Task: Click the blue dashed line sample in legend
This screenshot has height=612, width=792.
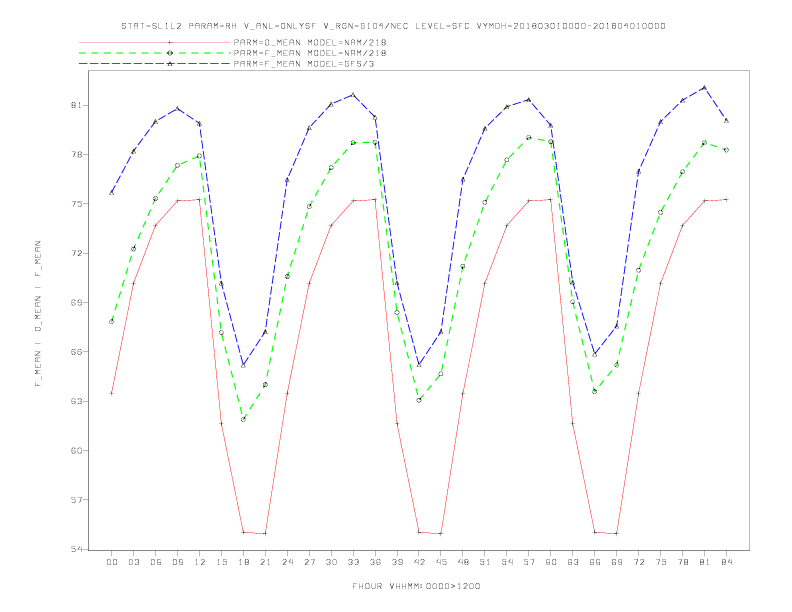Action: pyautogui.click(x=155, y=64)
